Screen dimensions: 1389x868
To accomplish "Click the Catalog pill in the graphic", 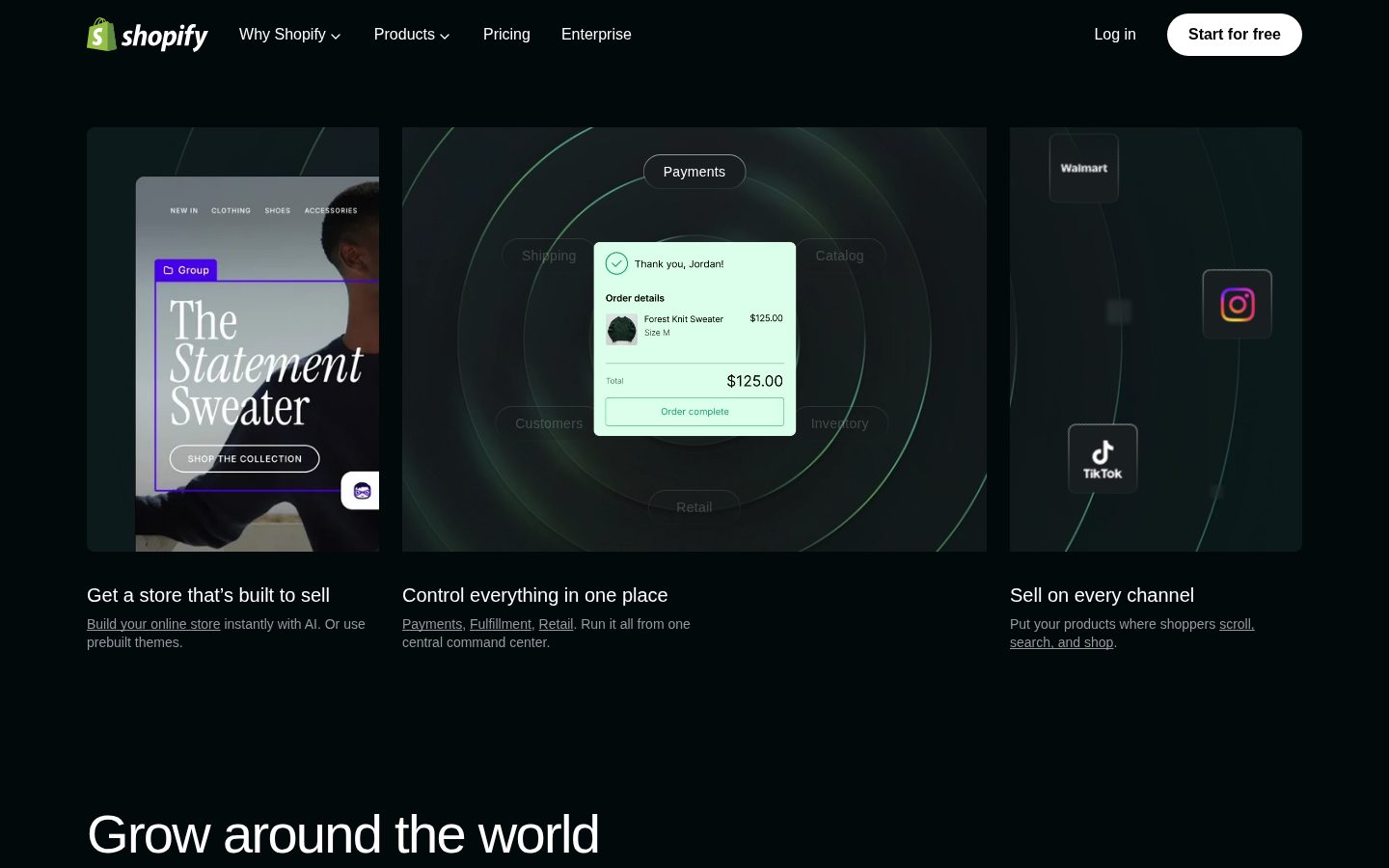I will coord(839,256).
